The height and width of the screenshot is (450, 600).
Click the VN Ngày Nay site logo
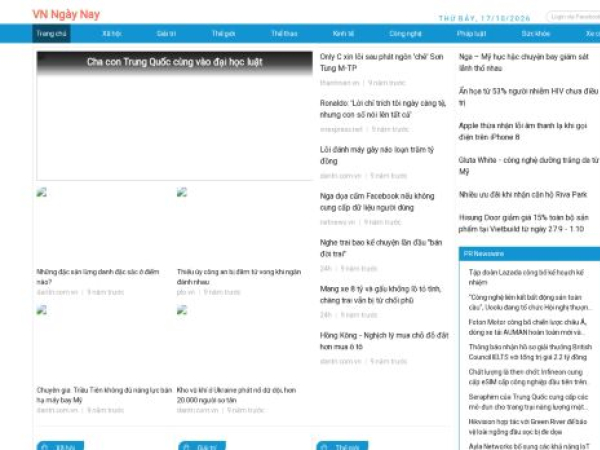[66, 15]
